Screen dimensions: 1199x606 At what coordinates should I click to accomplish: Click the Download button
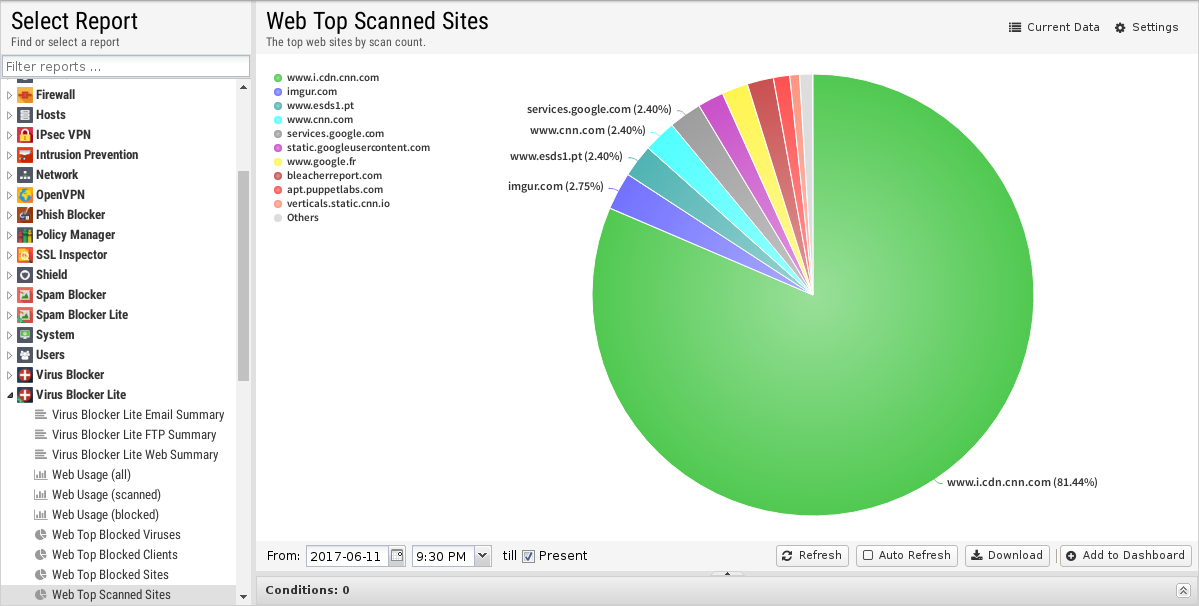tap(1008, 556)
